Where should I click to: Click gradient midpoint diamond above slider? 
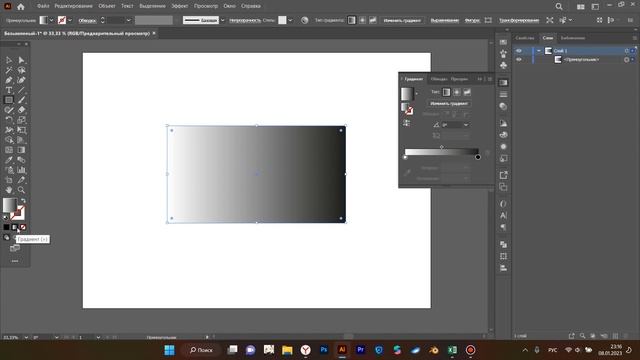click(x=442, y=147)
